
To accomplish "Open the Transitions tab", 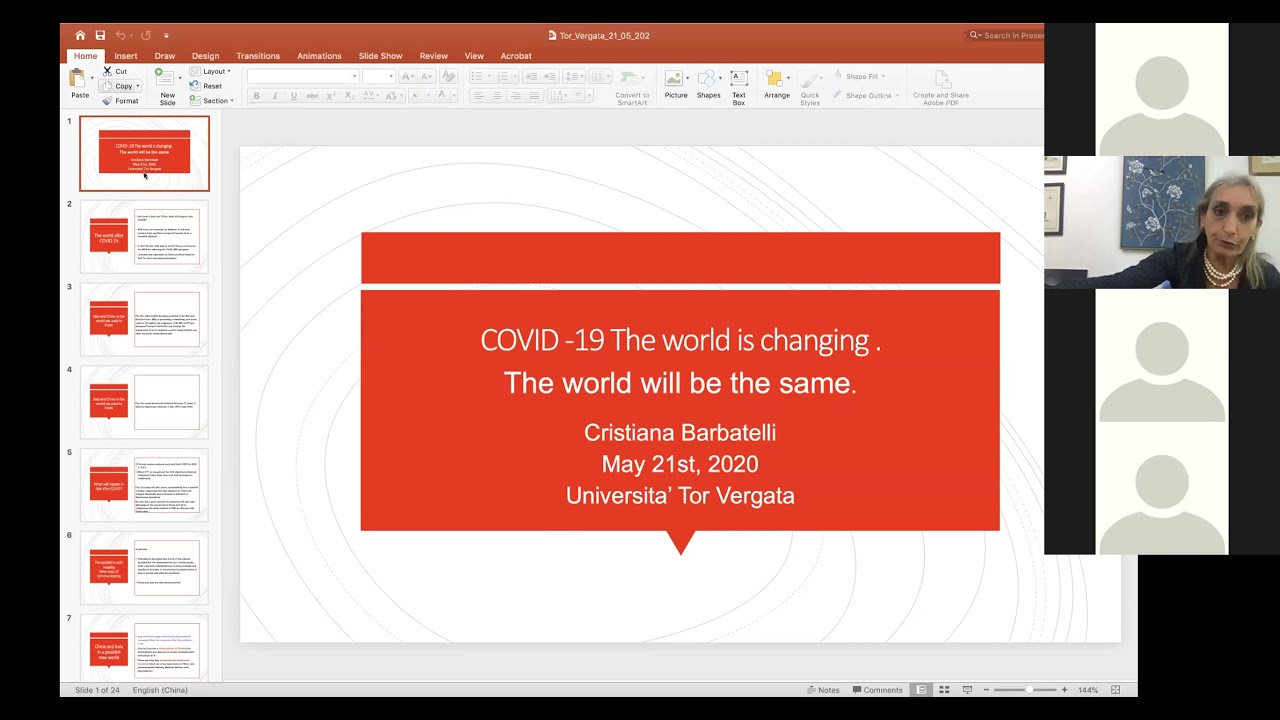I will coord(258,56).
